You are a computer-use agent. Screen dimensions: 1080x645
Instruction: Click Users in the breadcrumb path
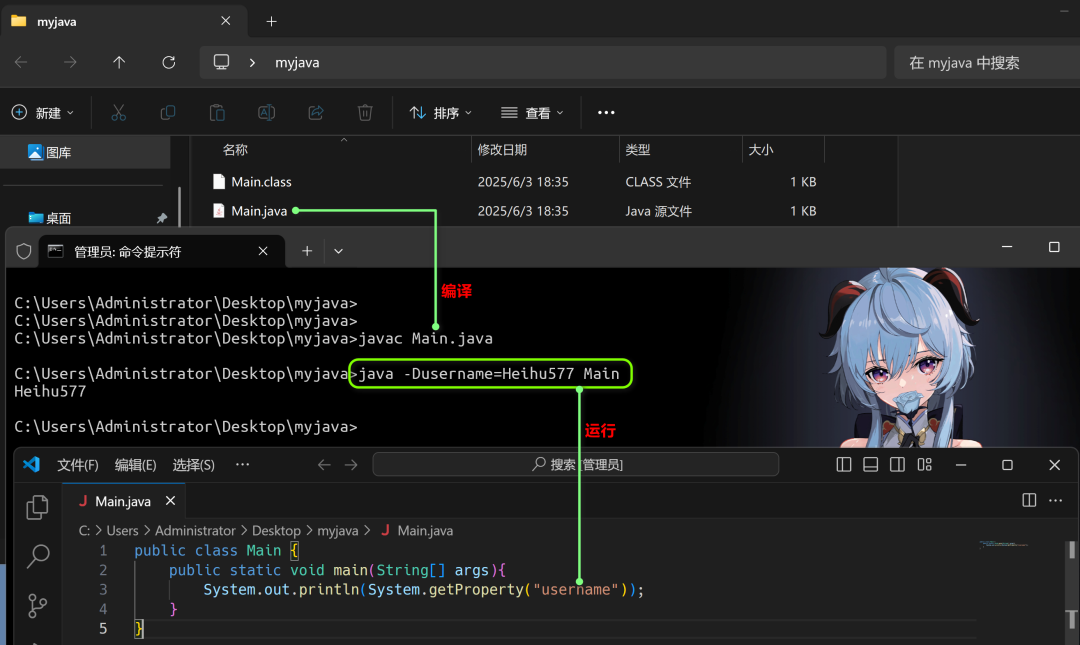click(x=122, y=531)
